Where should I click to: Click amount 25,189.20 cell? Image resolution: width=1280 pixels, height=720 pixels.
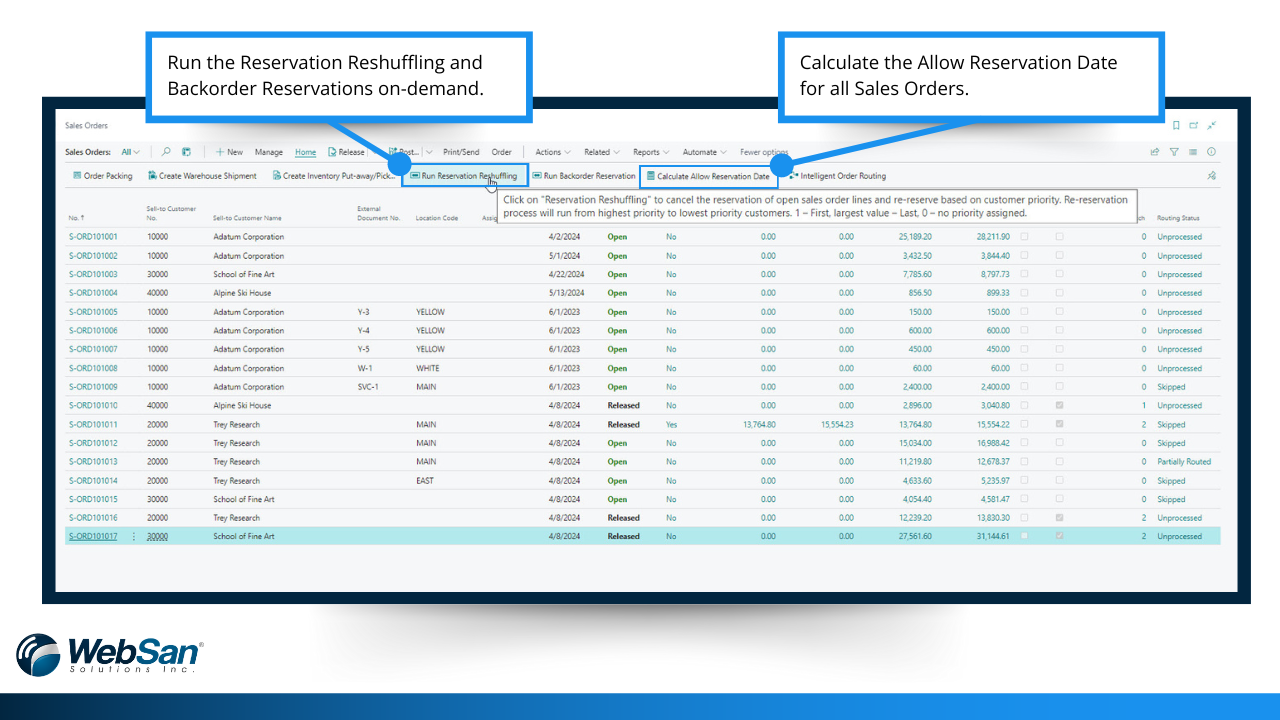(x=914, y=237)
